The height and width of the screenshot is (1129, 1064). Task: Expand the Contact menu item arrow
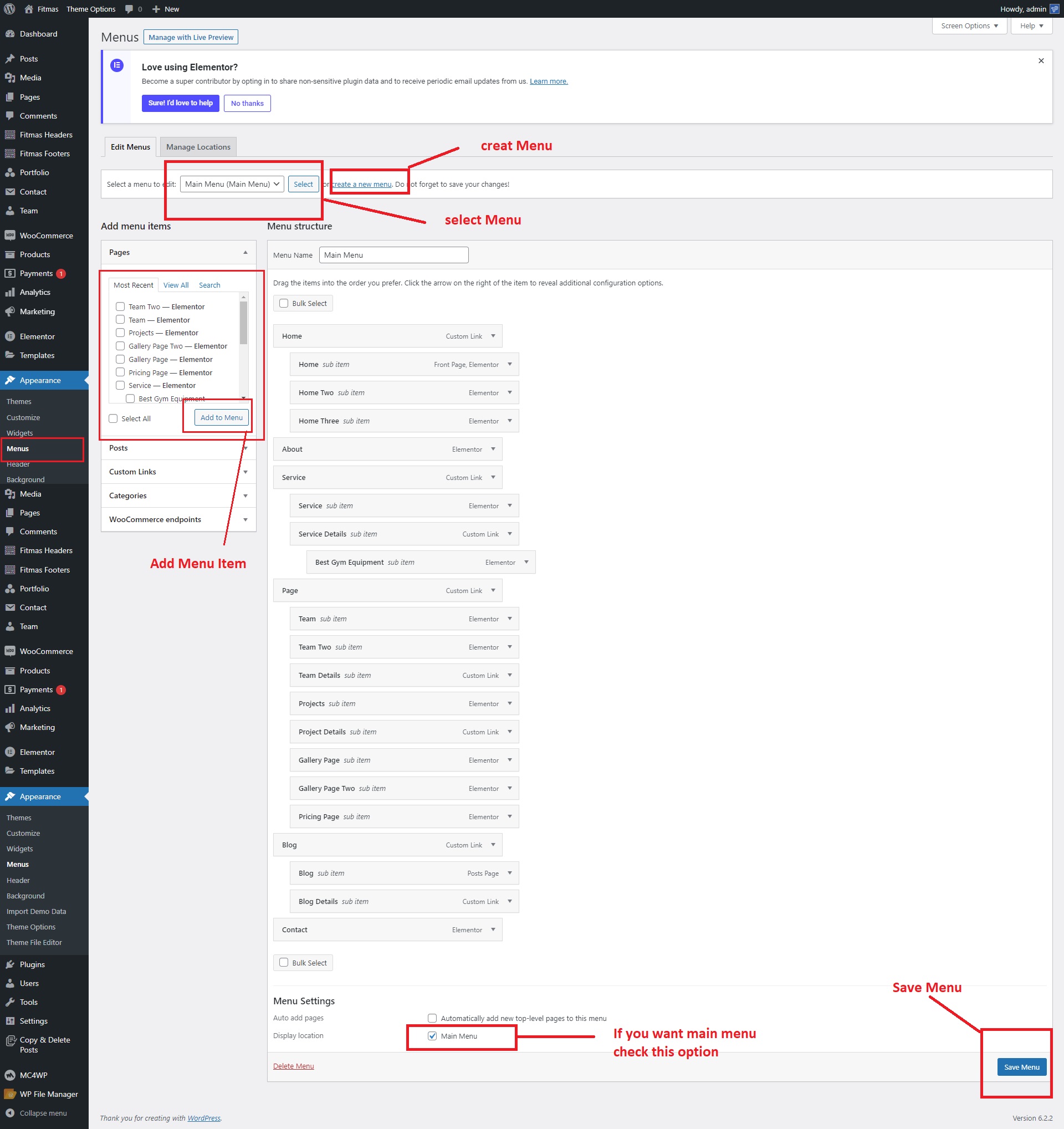pos(493,929)
